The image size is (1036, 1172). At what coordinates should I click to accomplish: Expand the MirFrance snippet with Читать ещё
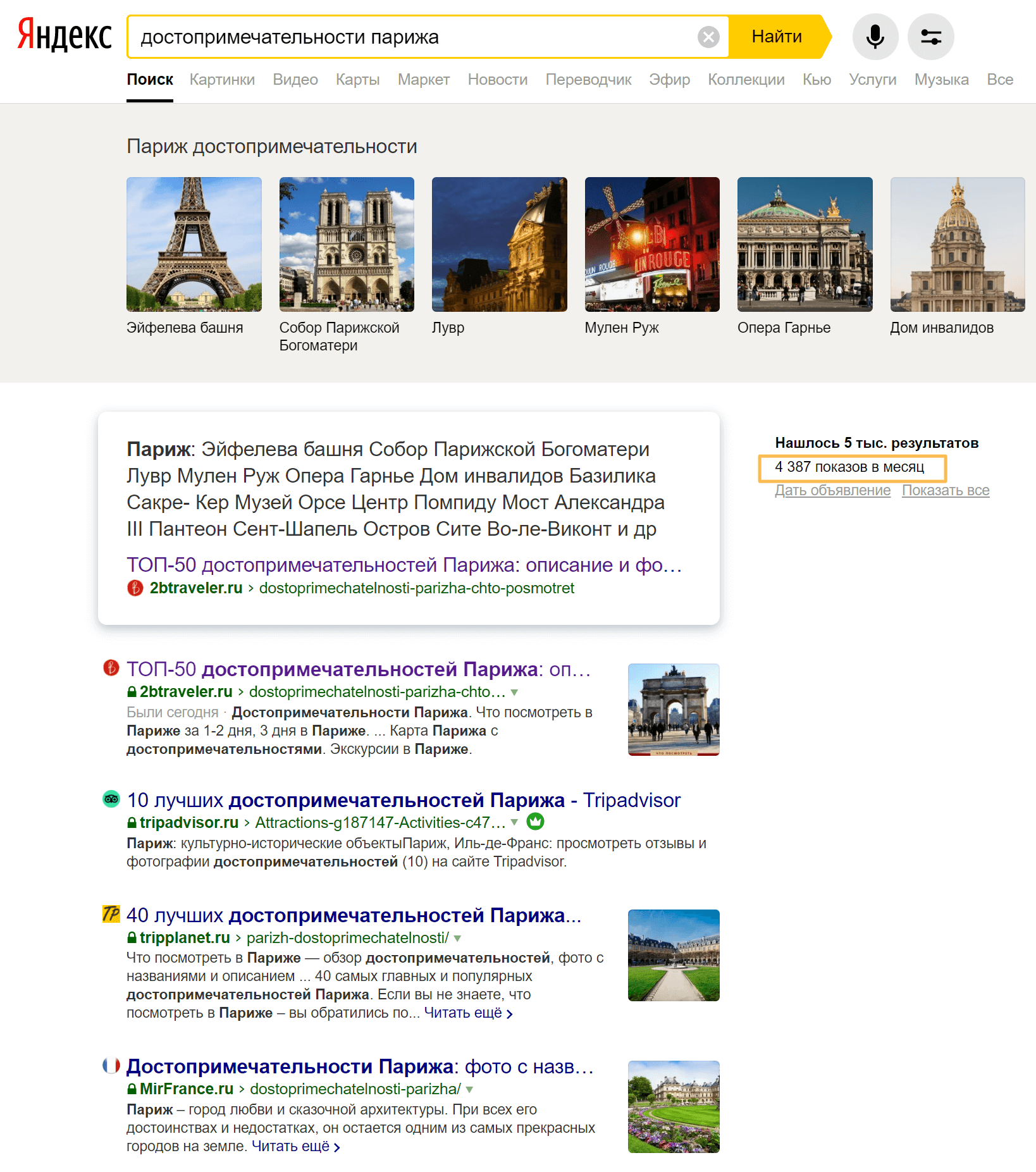tap(296, 1147)
